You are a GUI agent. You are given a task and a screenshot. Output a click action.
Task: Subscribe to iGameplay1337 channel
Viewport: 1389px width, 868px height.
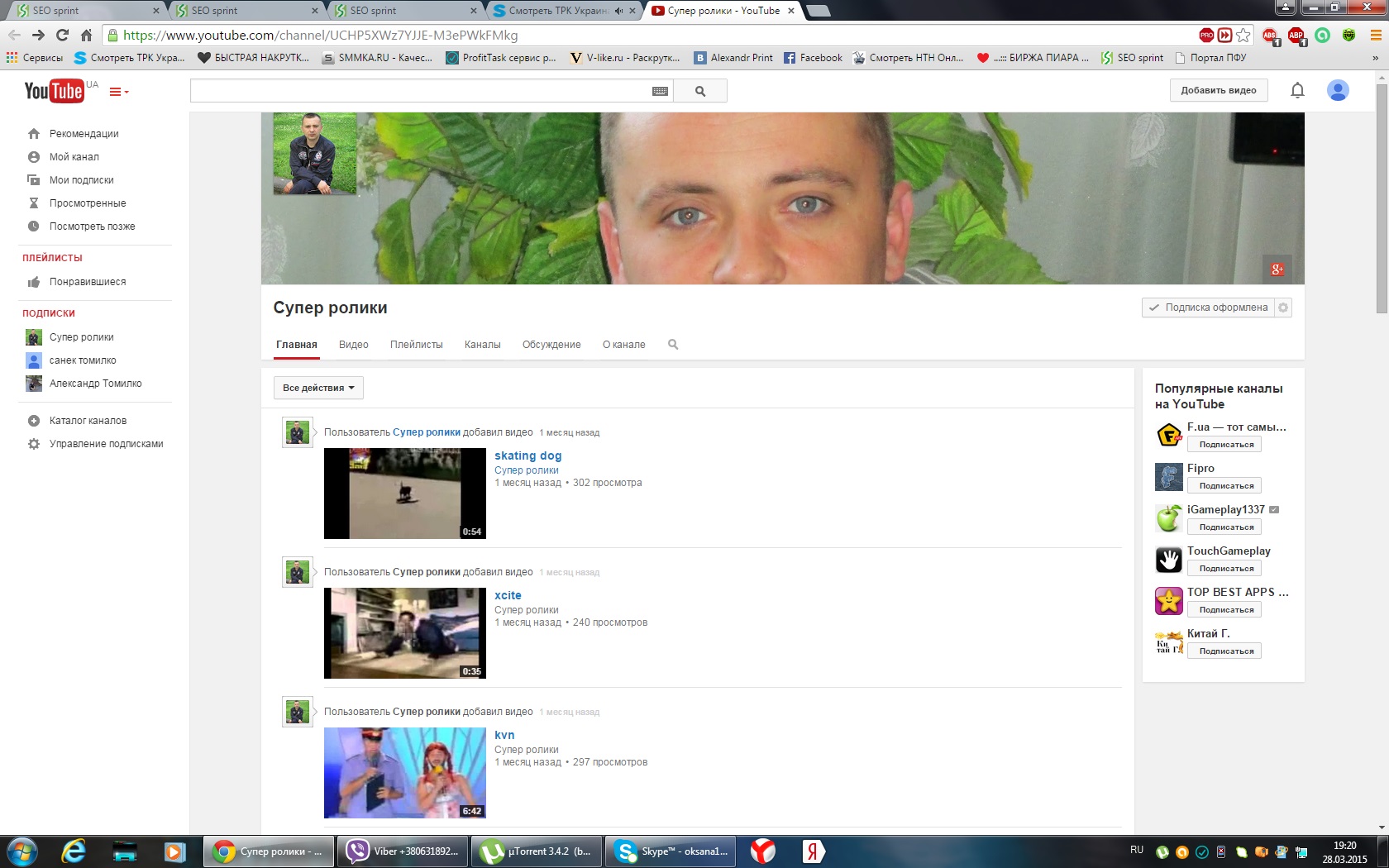tap(1224, 527)
